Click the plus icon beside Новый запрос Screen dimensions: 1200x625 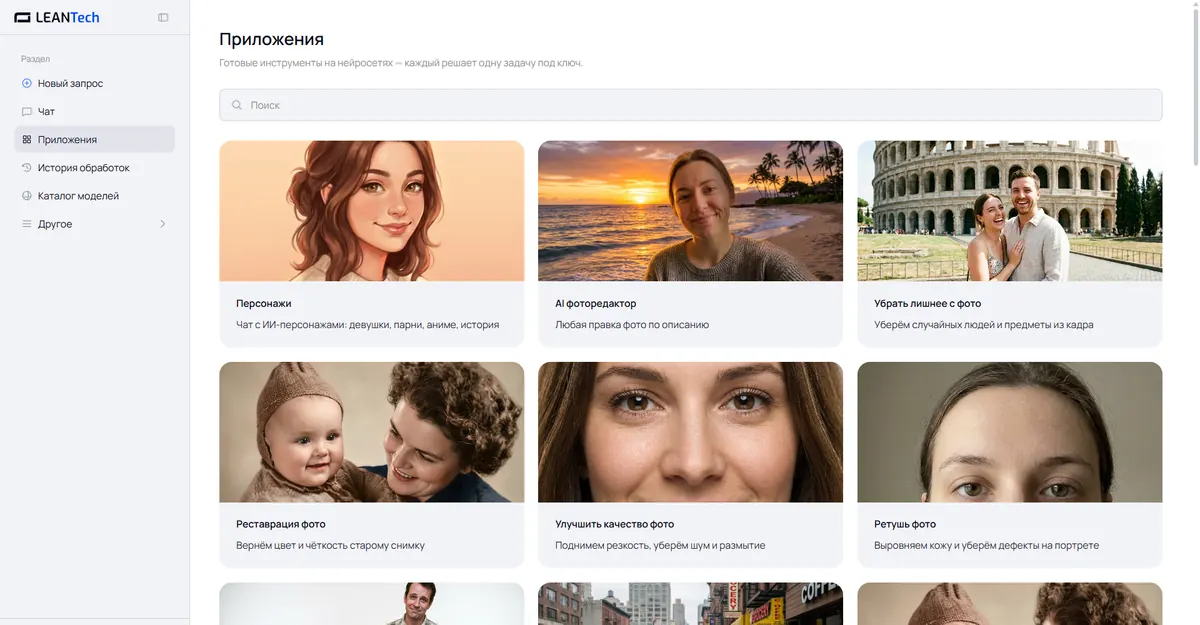tap(27, 83)
